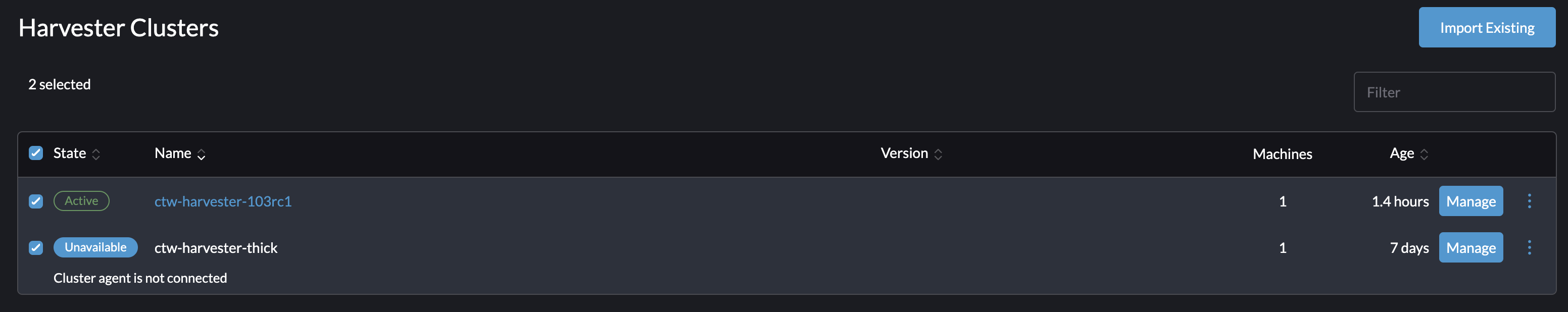Click inside the Filter input field
This screenshot has width=1568, height=312.
(1455, 92)
